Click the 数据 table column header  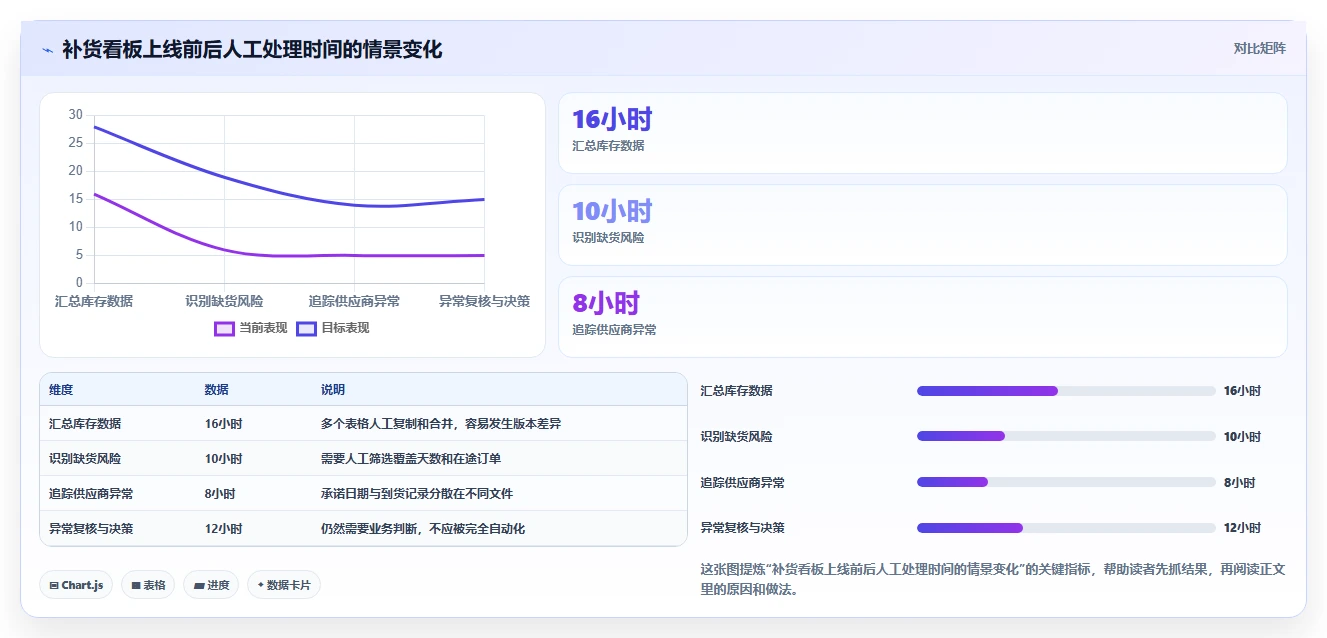click(x=217, y=390)
